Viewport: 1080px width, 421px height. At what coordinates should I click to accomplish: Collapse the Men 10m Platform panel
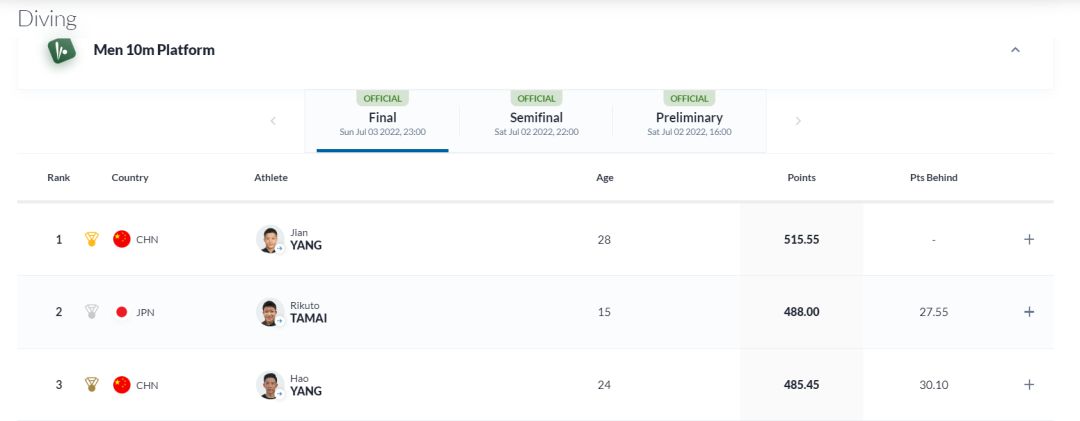[1015, 50]
